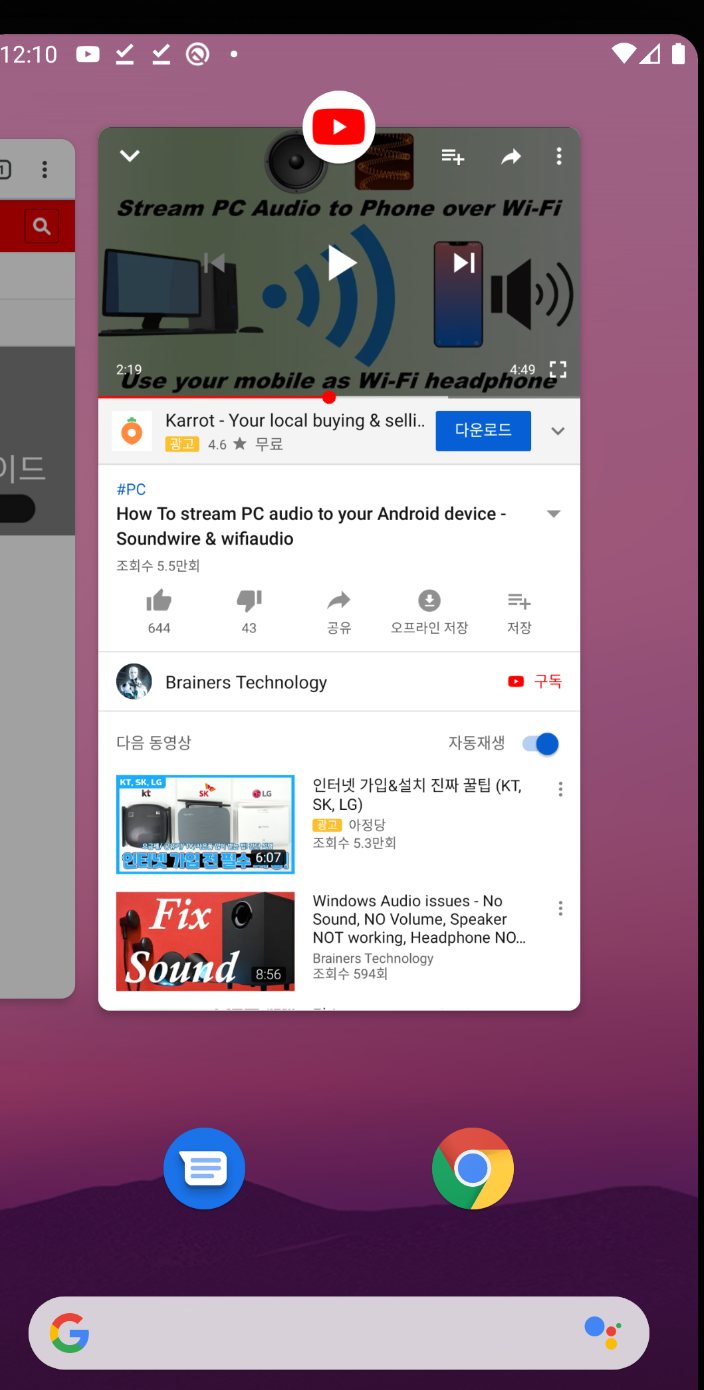Image resolution: width=704 pixels, height=1390 pixels.
Task: Tap the 오프라인 저장 download icon
Action: 429,601
